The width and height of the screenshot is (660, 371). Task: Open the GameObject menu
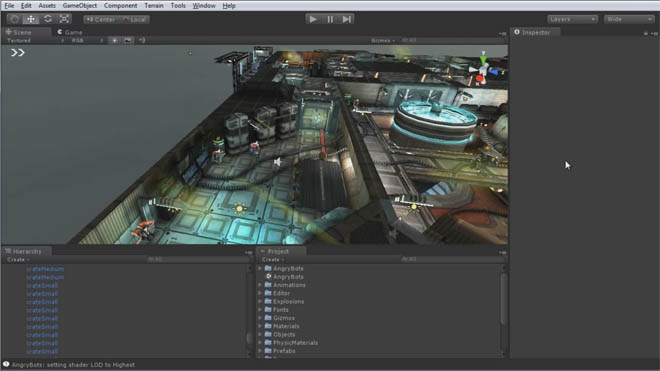click(80, 5)
